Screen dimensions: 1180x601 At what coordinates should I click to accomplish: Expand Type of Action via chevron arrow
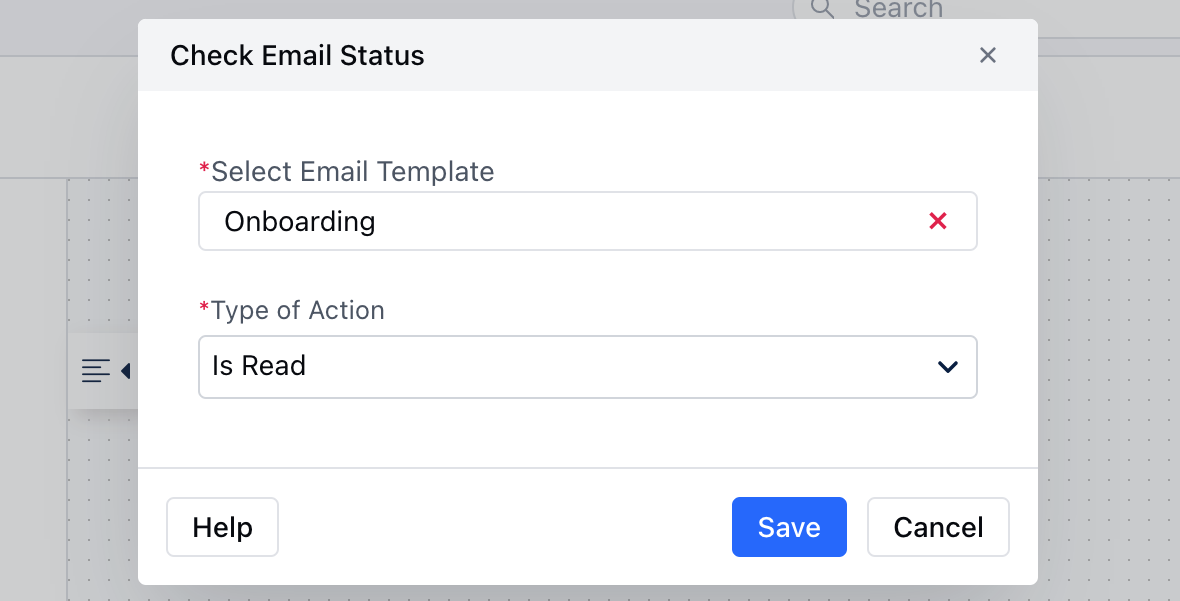point(947,366)
